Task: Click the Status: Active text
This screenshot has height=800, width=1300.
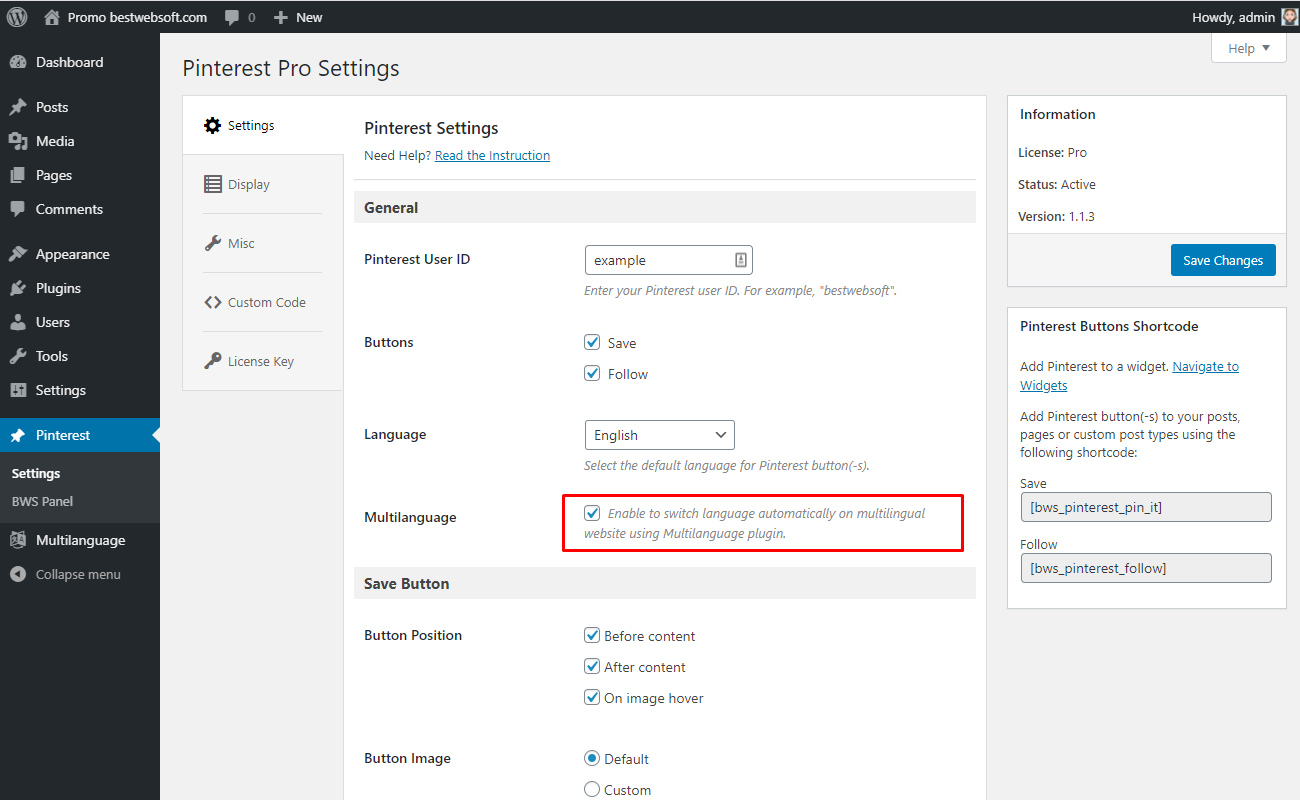Action: [x=1057, y=184]
